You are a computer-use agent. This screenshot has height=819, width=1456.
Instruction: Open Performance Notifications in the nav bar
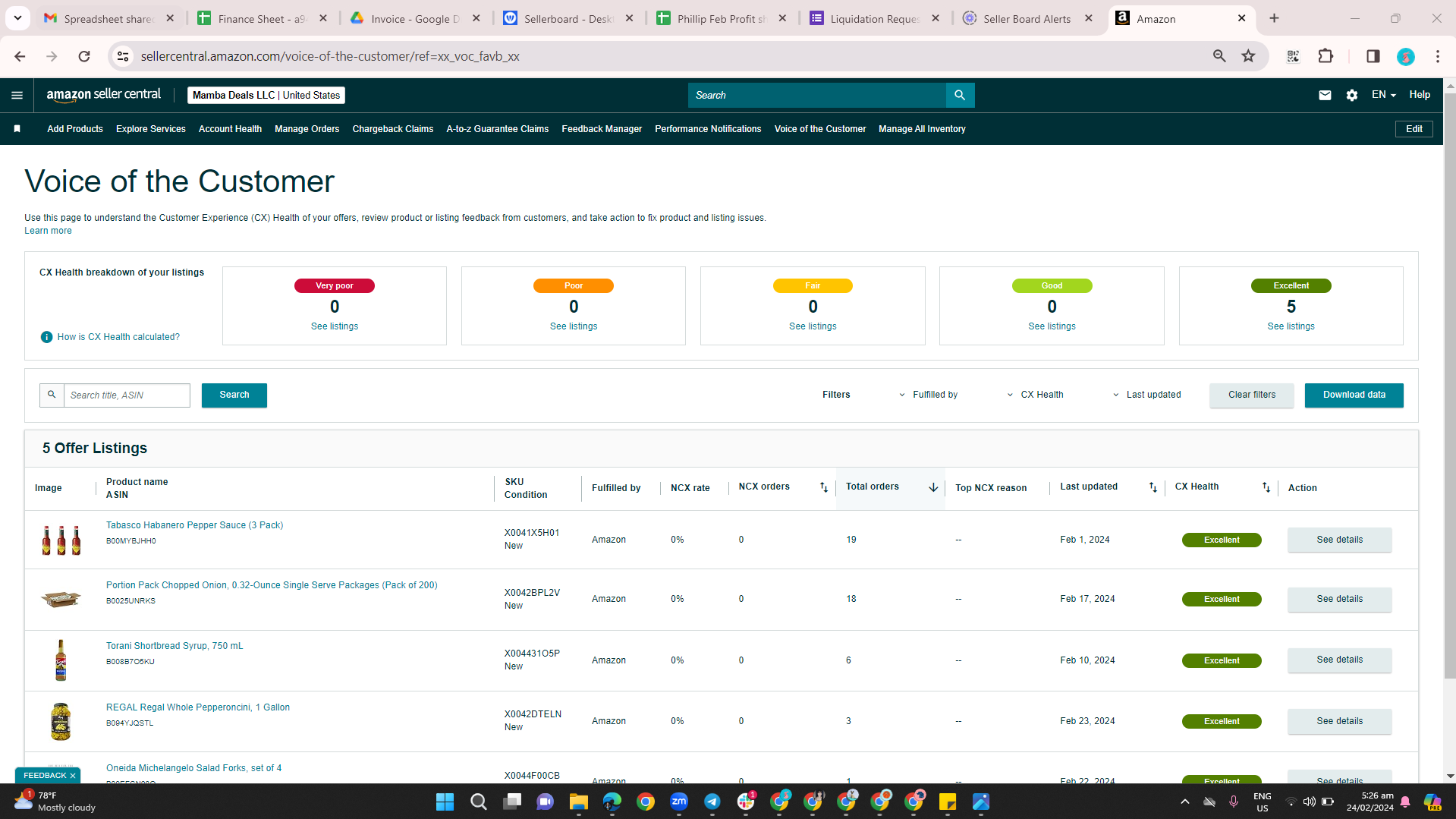click(x=708, y=129)
